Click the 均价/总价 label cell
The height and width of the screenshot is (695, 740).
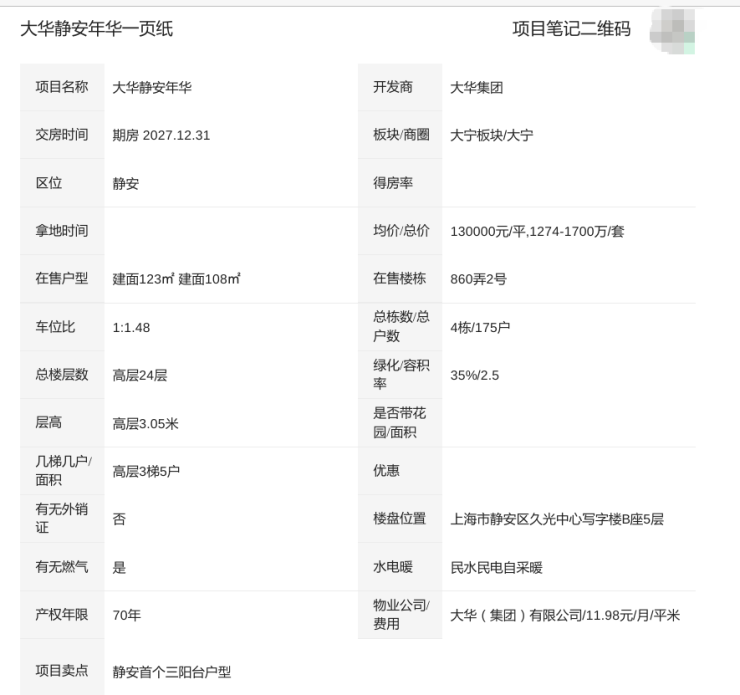click(x=400, y=231)
